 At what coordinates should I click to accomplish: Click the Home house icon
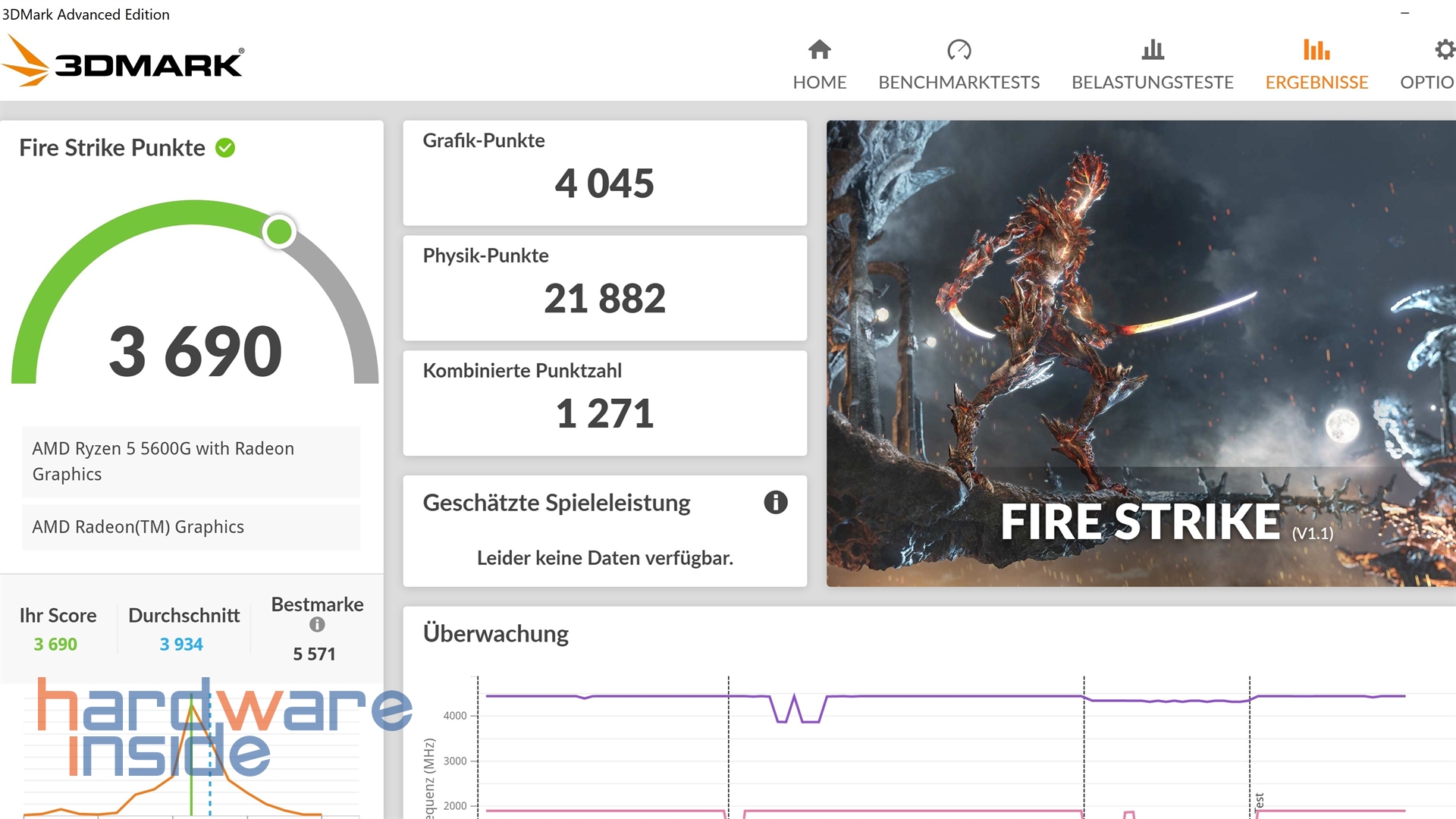tap(819, 49)
